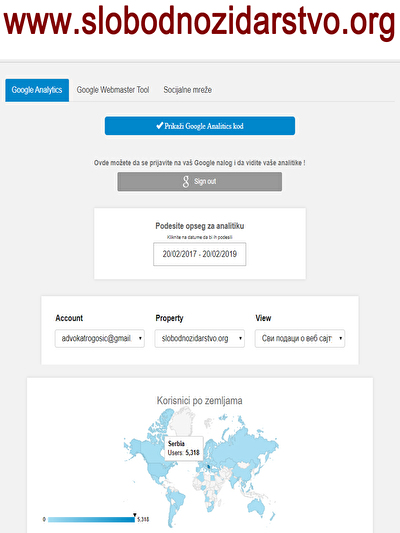
Task: Switch to Google Webmaster Tool tab
Action: 113,90
